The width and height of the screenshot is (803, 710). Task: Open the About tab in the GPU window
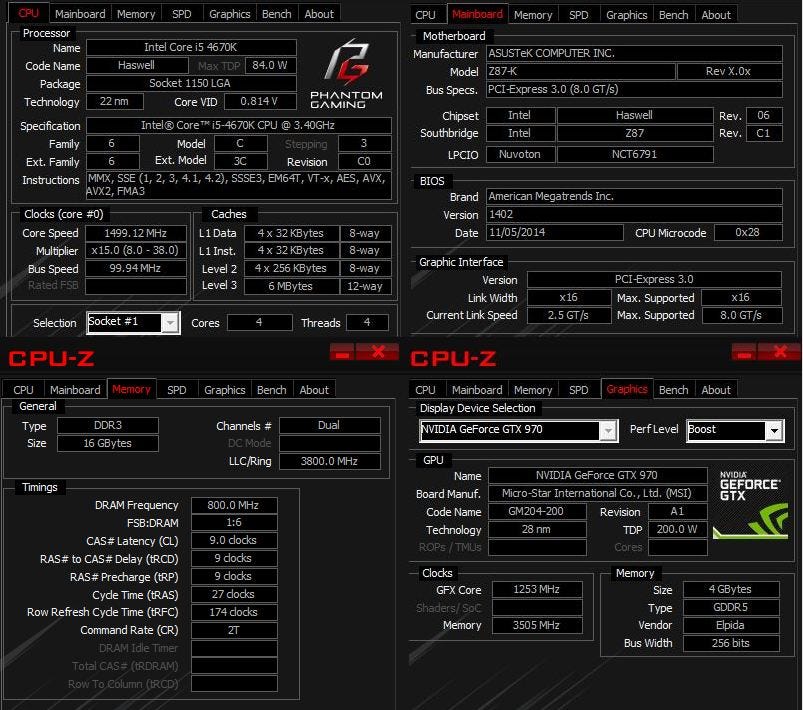[716, 390]
